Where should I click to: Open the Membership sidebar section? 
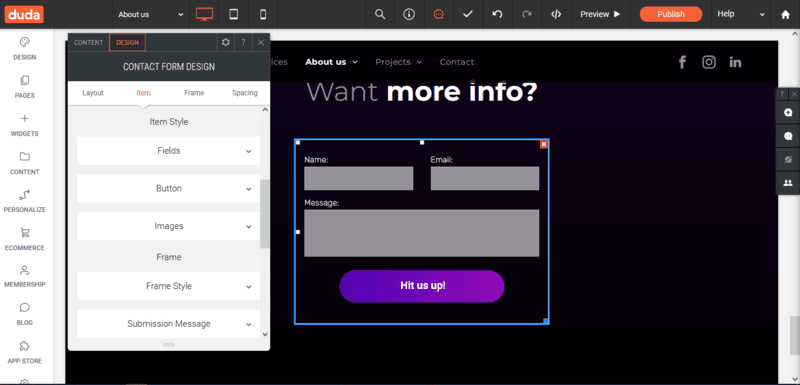(24, 276)
